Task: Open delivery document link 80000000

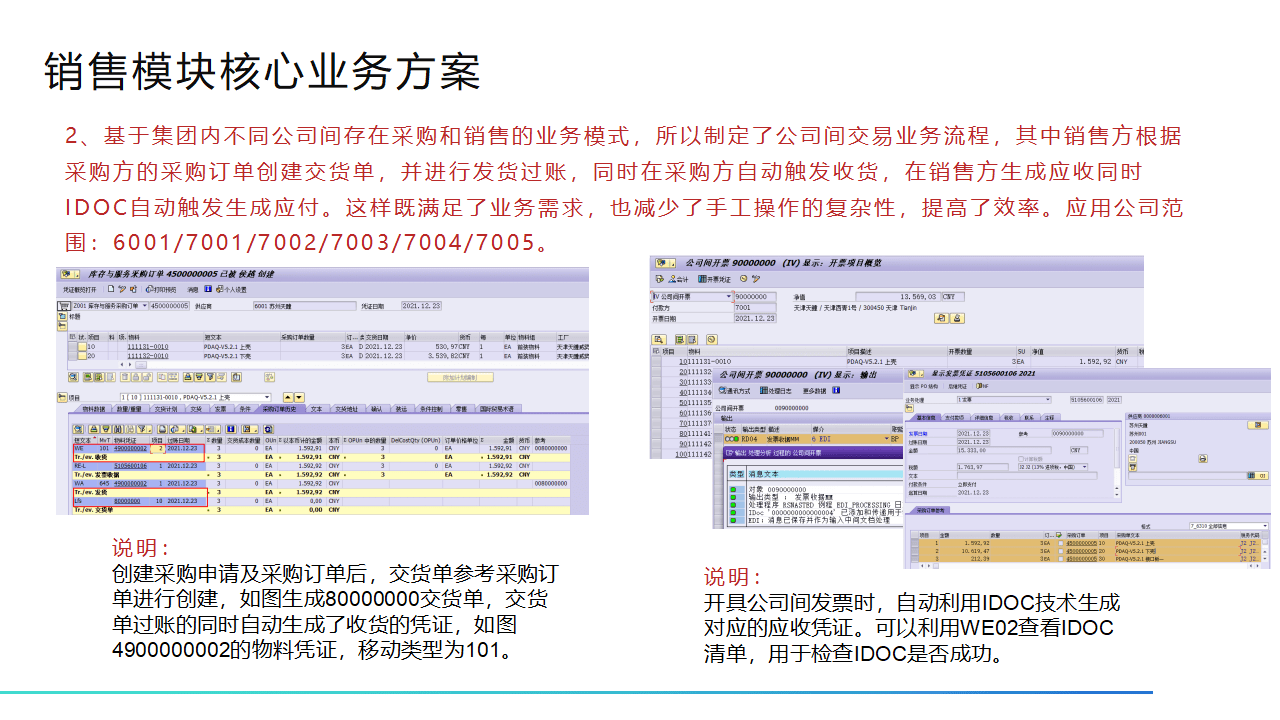Action: click(x=127, y=501)
